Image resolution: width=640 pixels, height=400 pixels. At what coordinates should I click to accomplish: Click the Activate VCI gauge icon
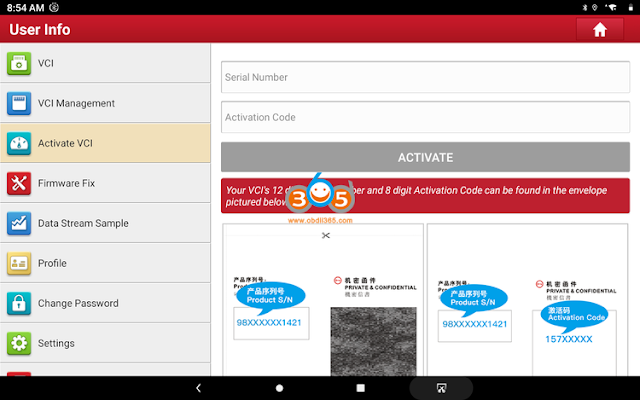(x=19, y=143)
